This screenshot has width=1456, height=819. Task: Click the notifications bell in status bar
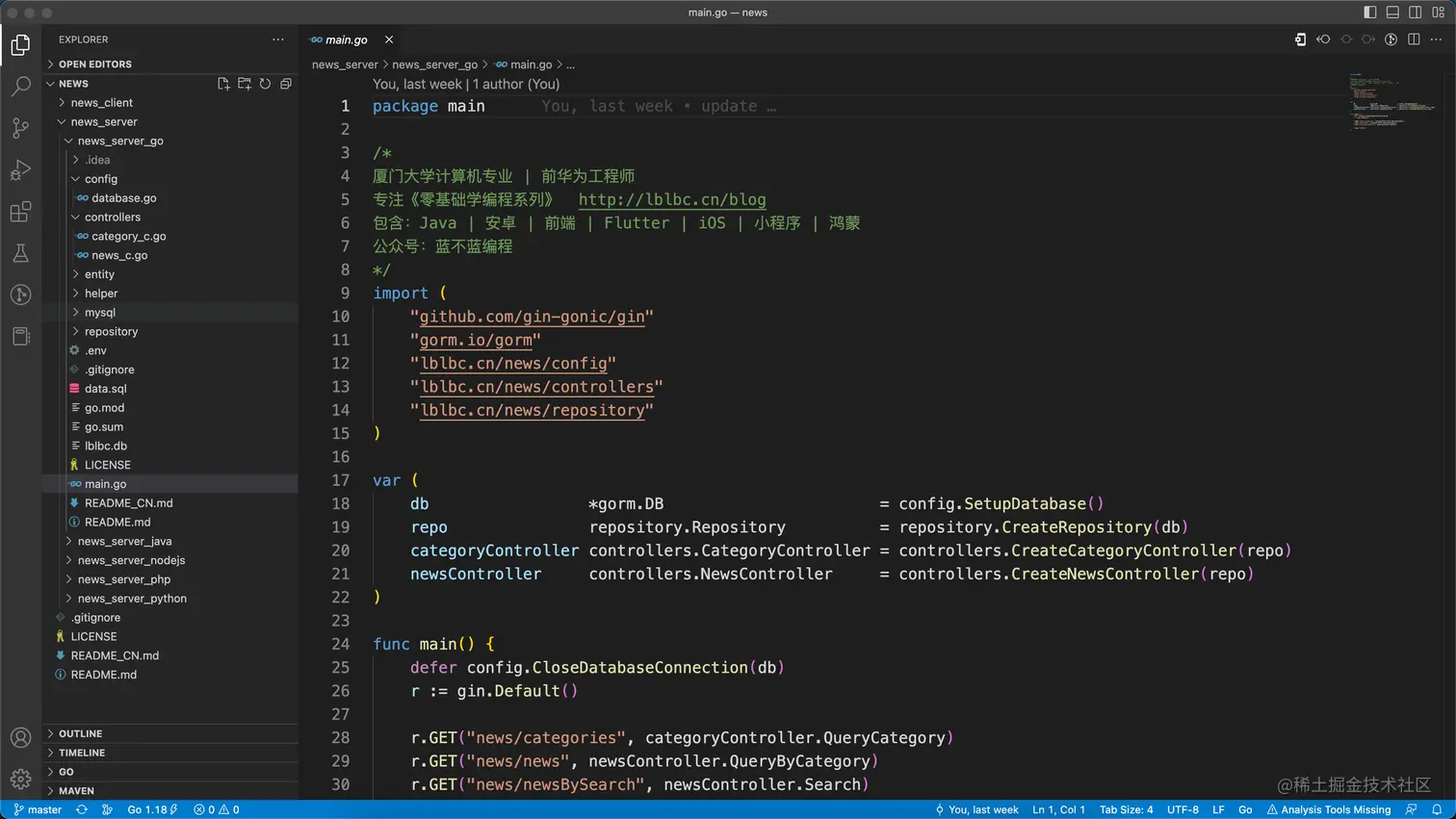pos(1437,810)
